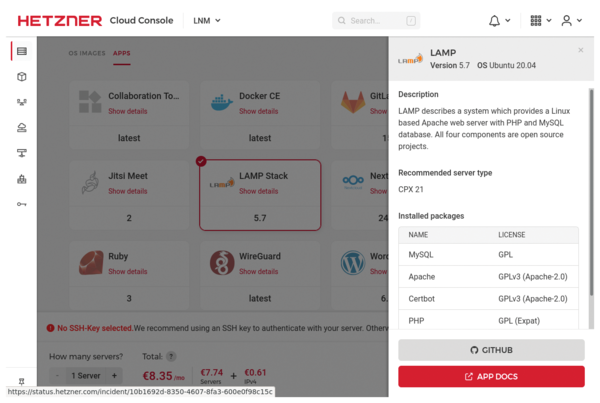The width and height of the screenshot is (600, 403).
Task: Open the APP DOCS button
Action: click(491, 377)
